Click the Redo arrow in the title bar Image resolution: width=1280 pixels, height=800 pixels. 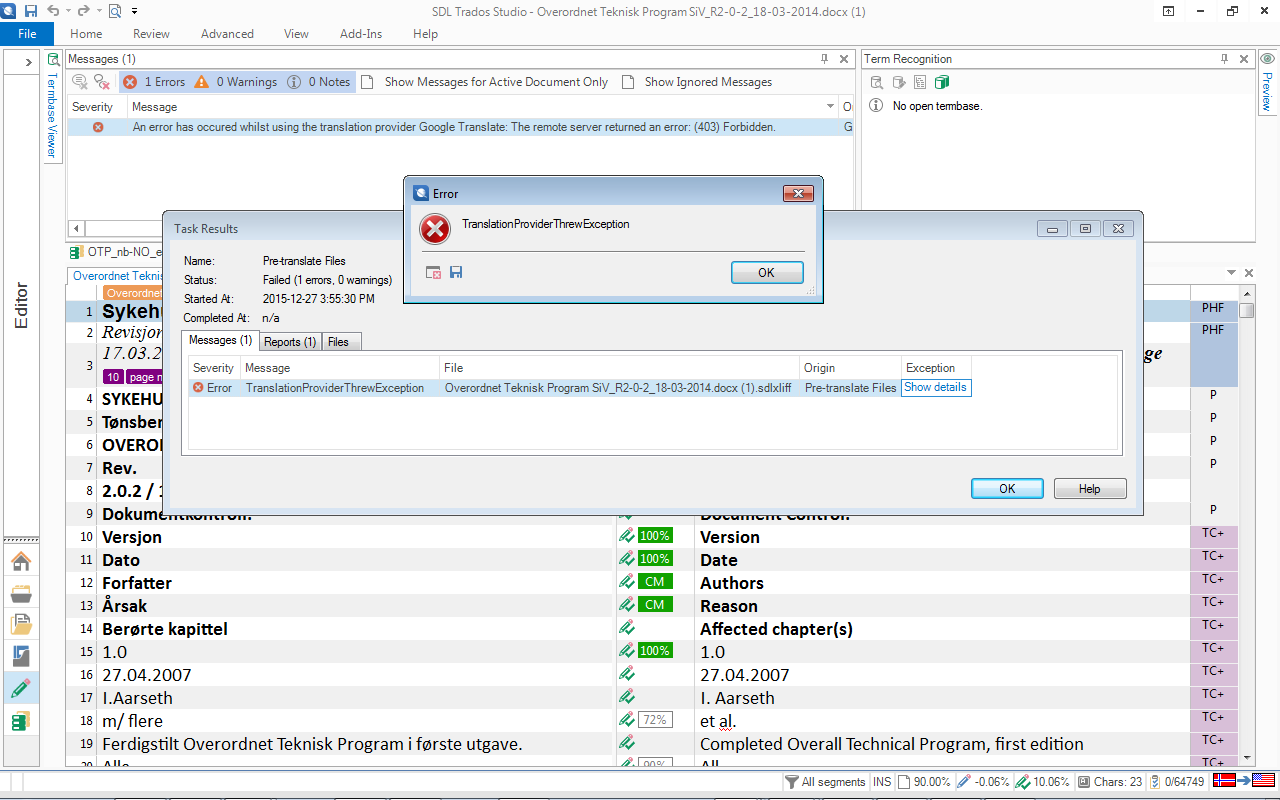coord(84,11)
